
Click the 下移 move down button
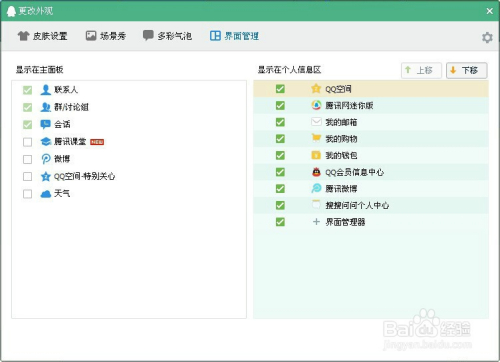tap(466, 70)
